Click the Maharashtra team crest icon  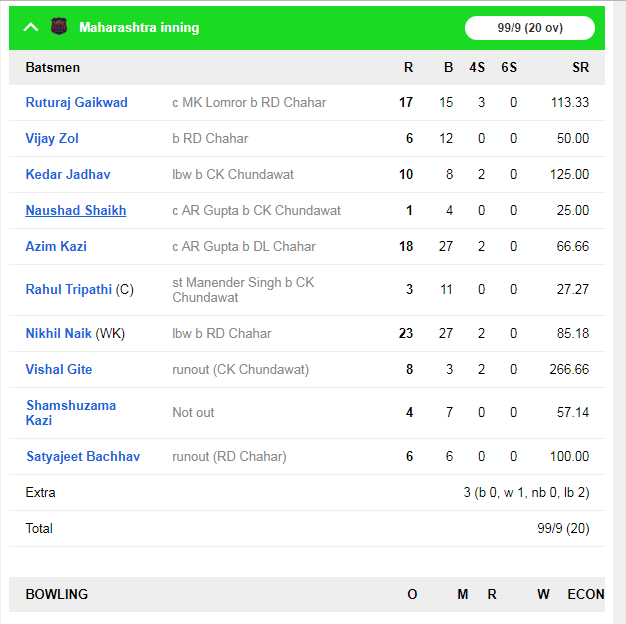pos(59,27)
